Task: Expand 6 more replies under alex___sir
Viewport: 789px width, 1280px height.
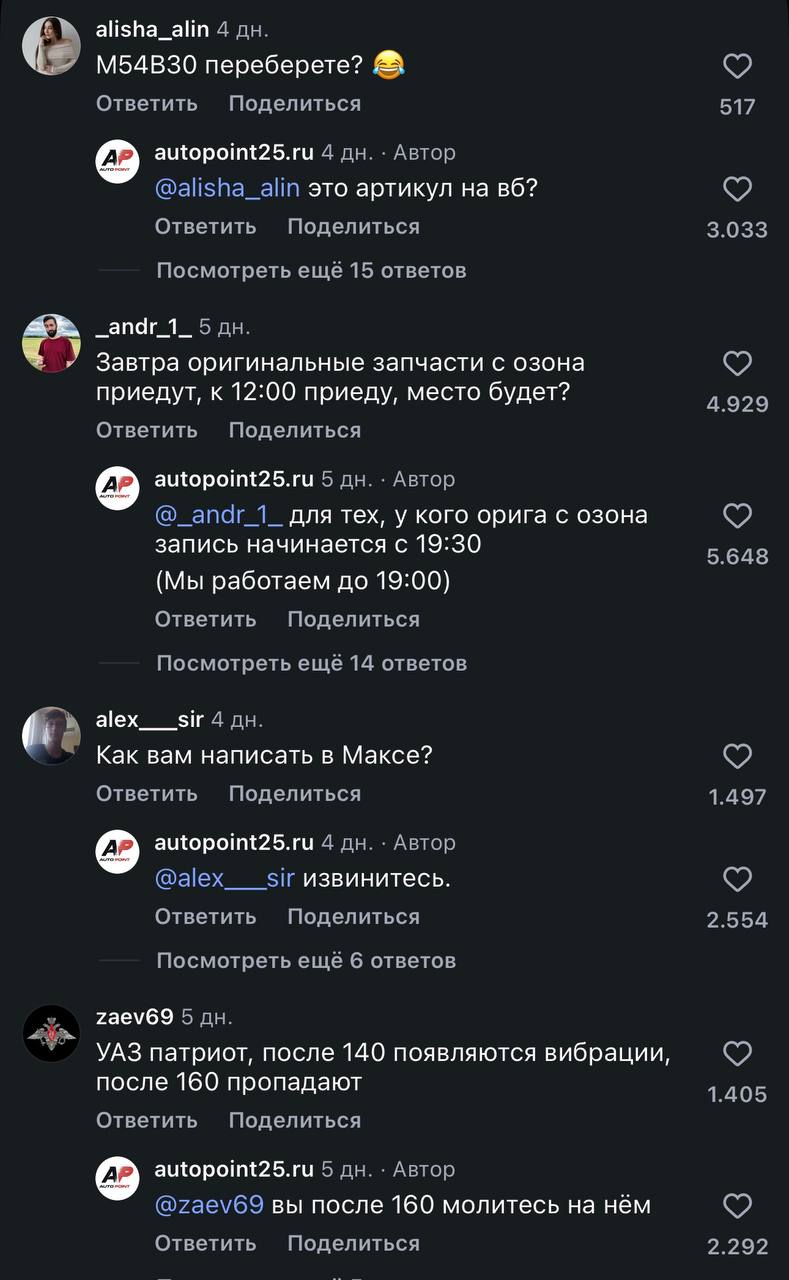Action: tap(306, 961)
